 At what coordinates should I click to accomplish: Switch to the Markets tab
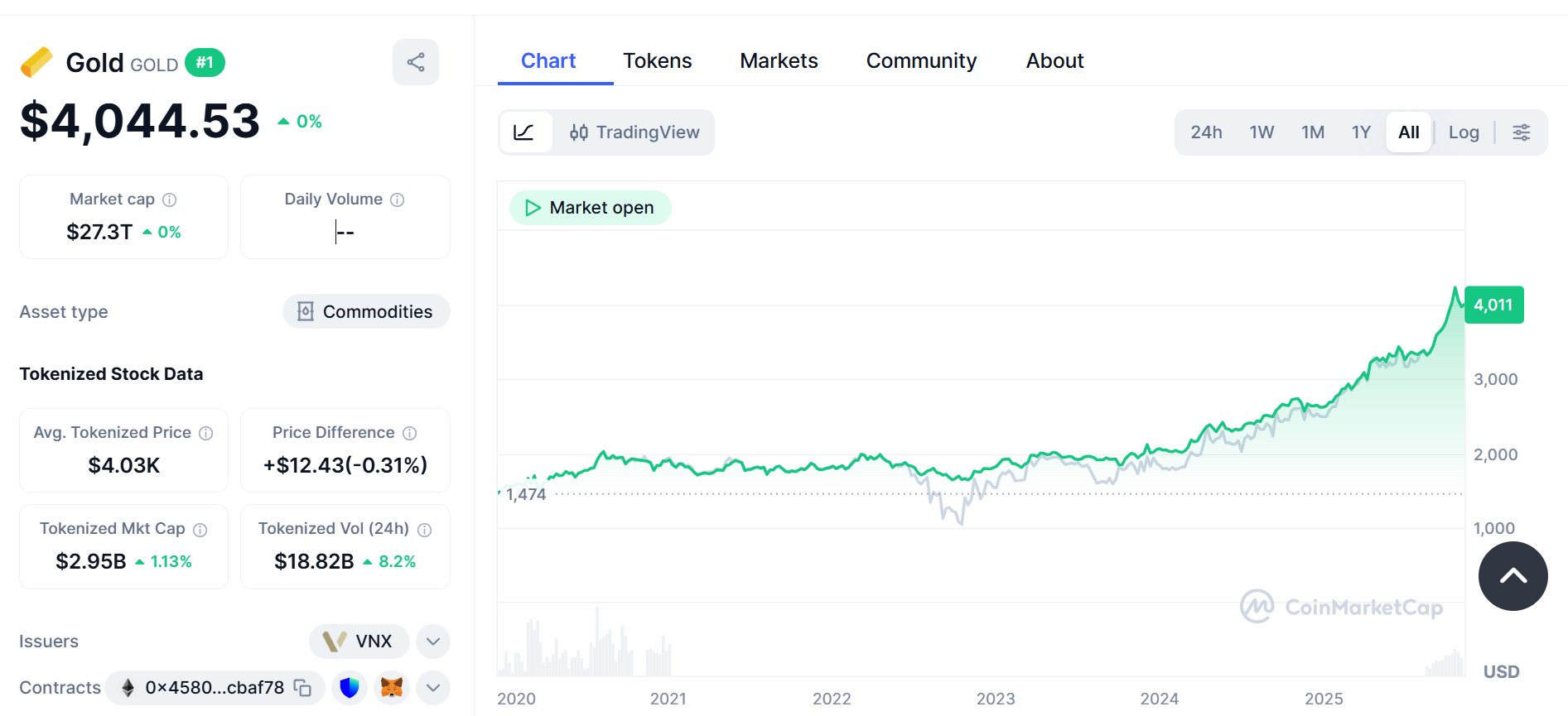pyautogui.click(x=779, y=61)
